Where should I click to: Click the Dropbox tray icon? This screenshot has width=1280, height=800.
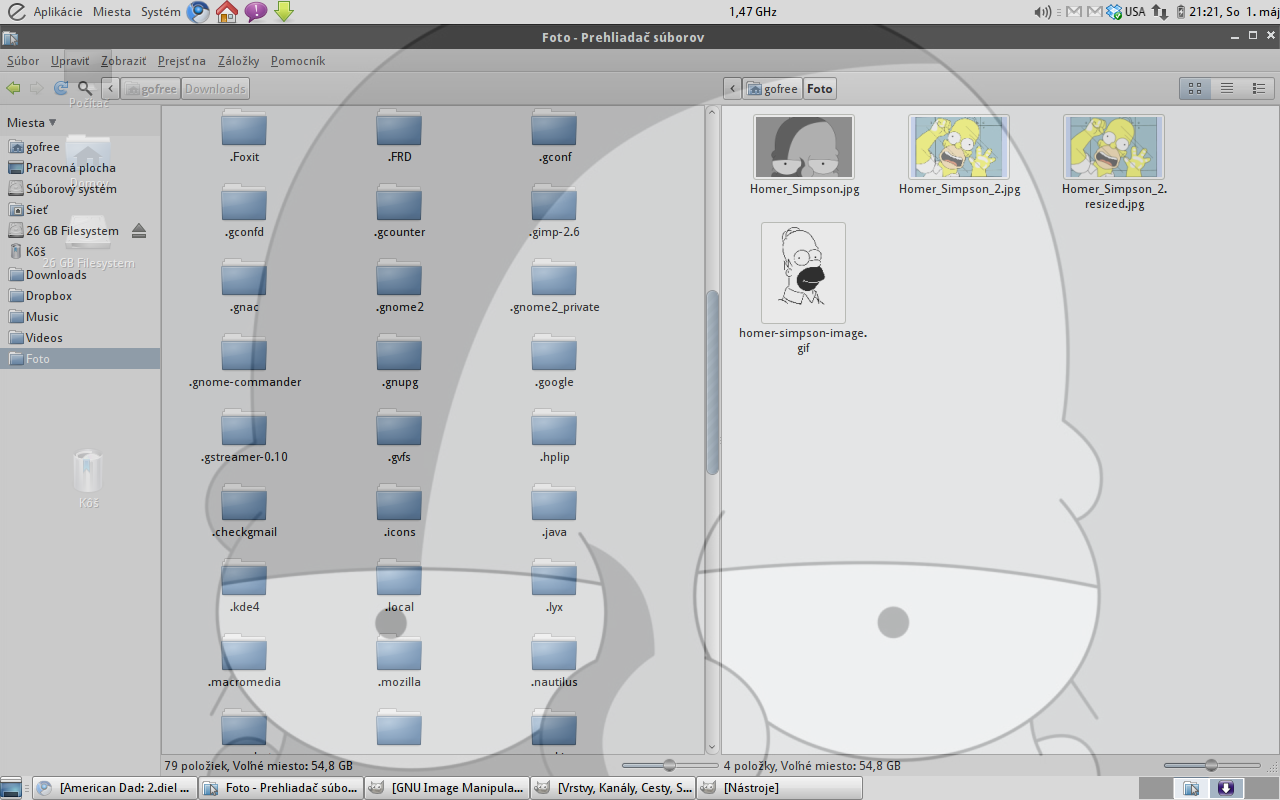coord(1113,12)
